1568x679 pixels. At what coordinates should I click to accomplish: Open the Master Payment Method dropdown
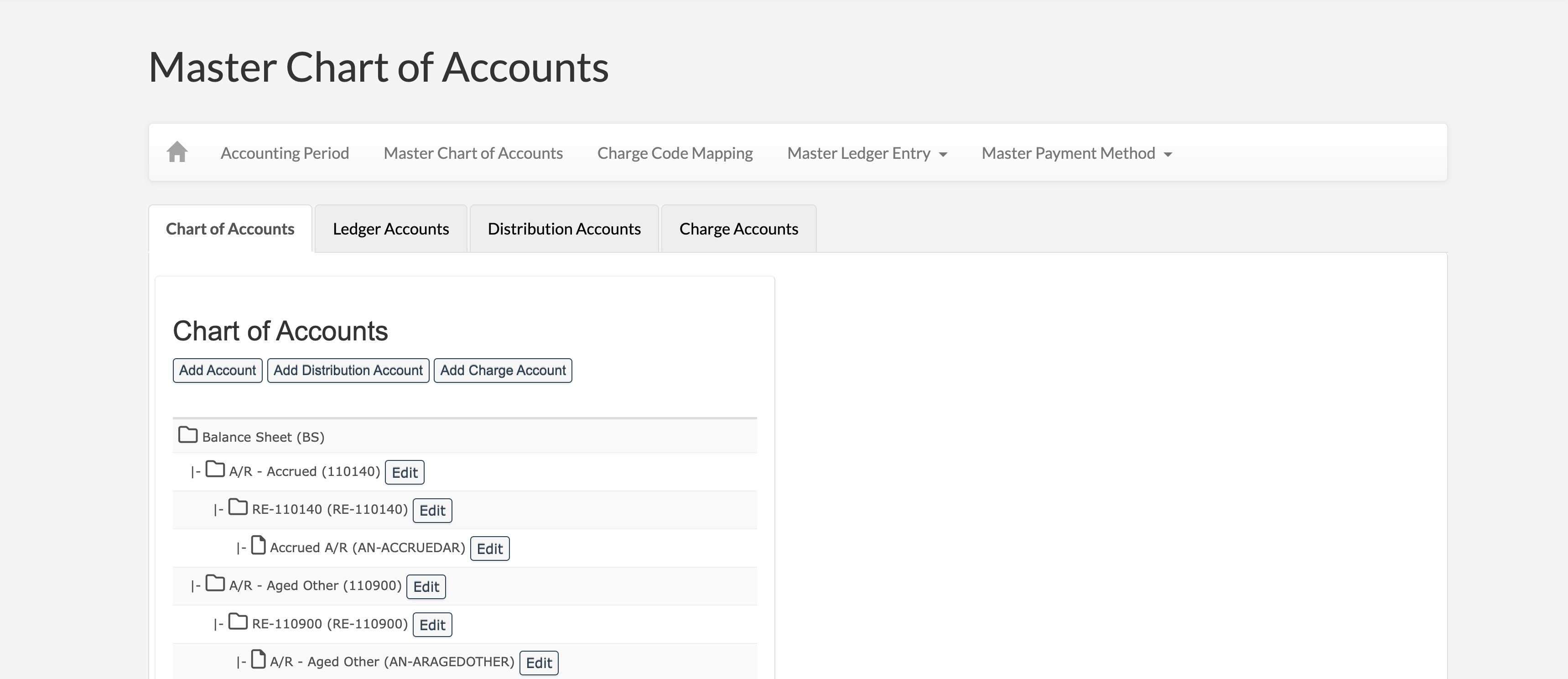[x=1076, y=153]
